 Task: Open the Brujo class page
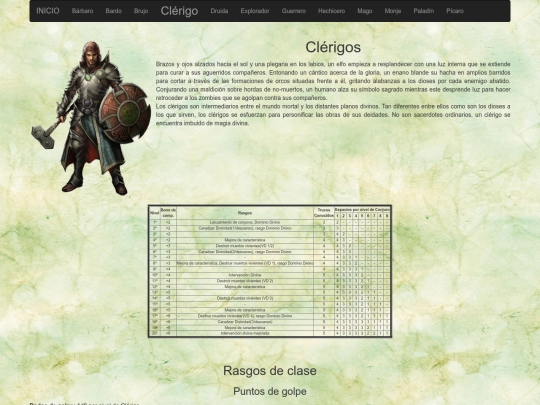(x=141, y=11)
